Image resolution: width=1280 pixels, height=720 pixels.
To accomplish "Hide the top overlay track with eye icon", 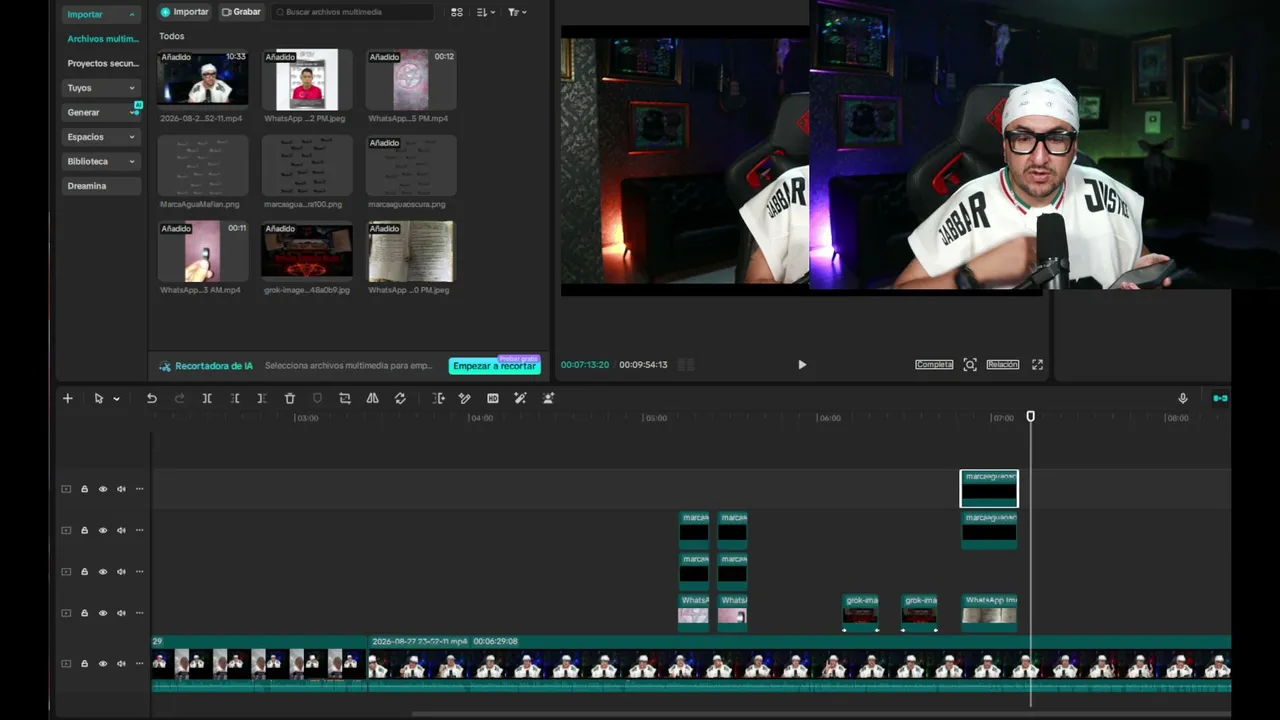I will coord(102,489).
